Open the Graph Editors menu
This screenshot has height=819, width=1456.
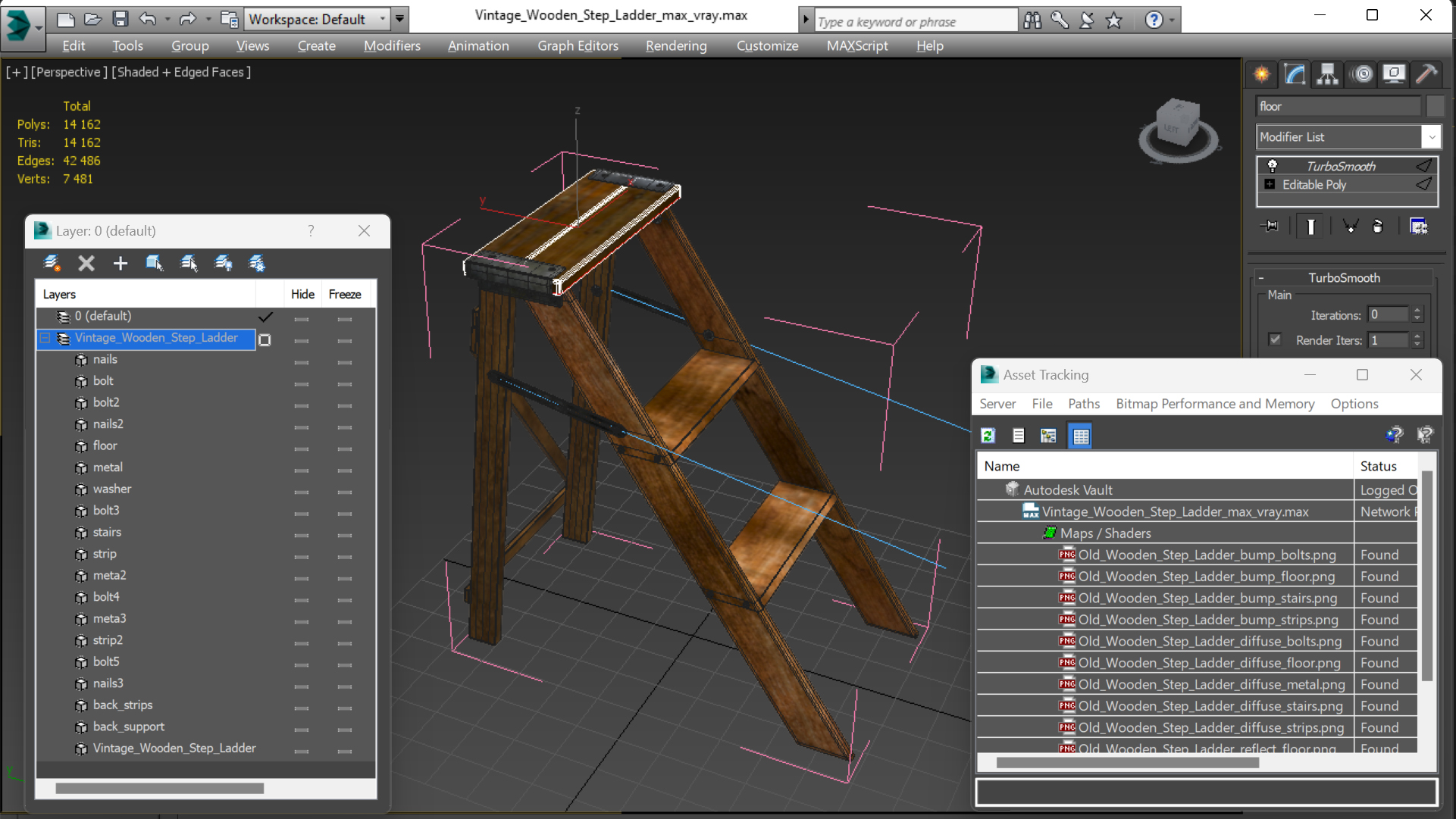[578, 46]
